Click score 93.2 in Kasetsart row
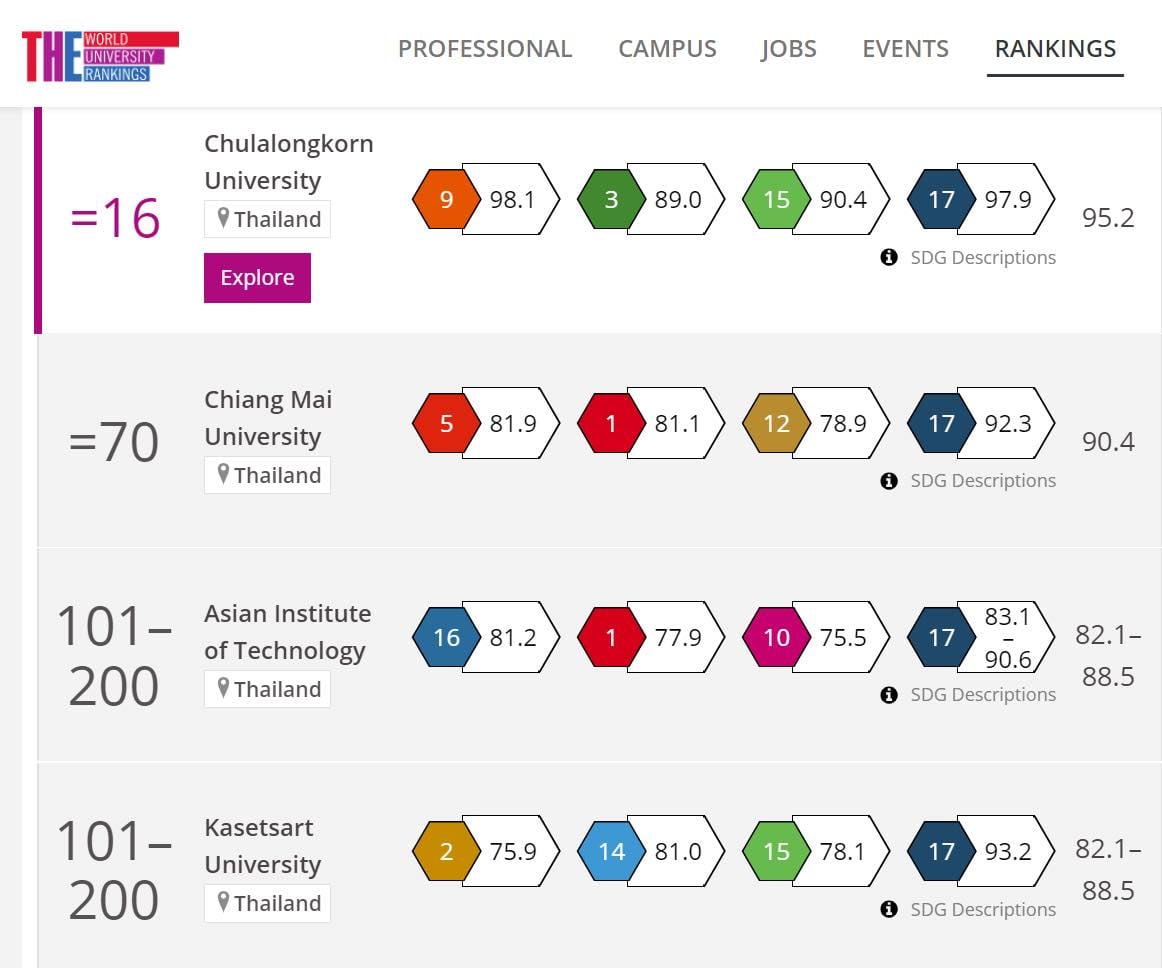 pos(1008,852)
